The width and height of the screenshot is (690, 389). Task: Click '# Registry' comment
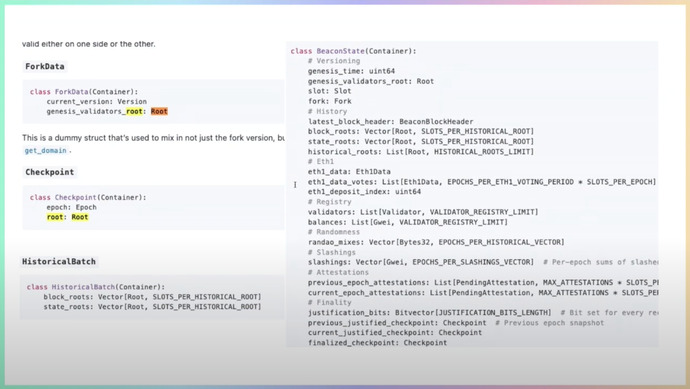click(x=330, y=202)
